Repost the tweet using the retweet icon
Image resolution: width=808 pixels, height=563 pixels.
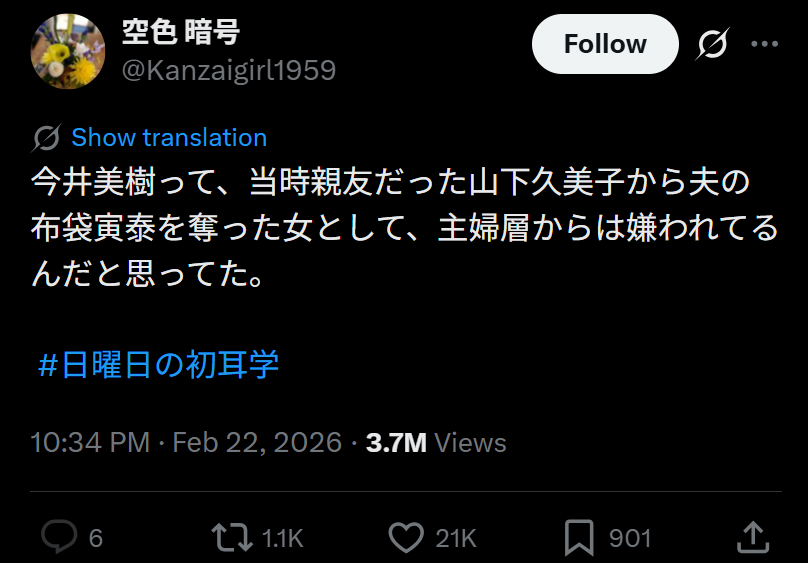(x=232, y=538)
